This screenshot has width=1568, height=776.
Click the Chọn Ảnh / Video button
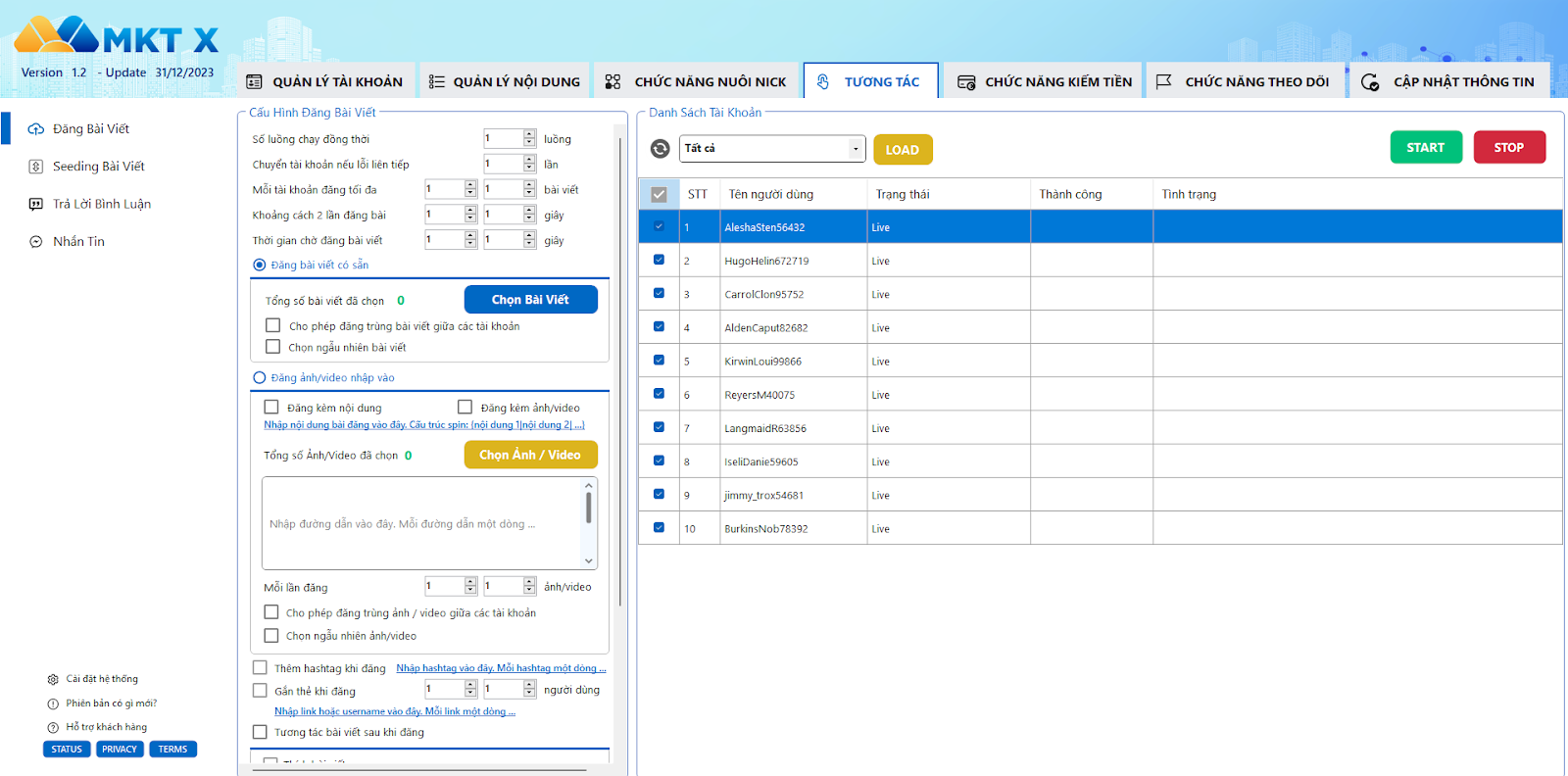[x=530, y=455]
